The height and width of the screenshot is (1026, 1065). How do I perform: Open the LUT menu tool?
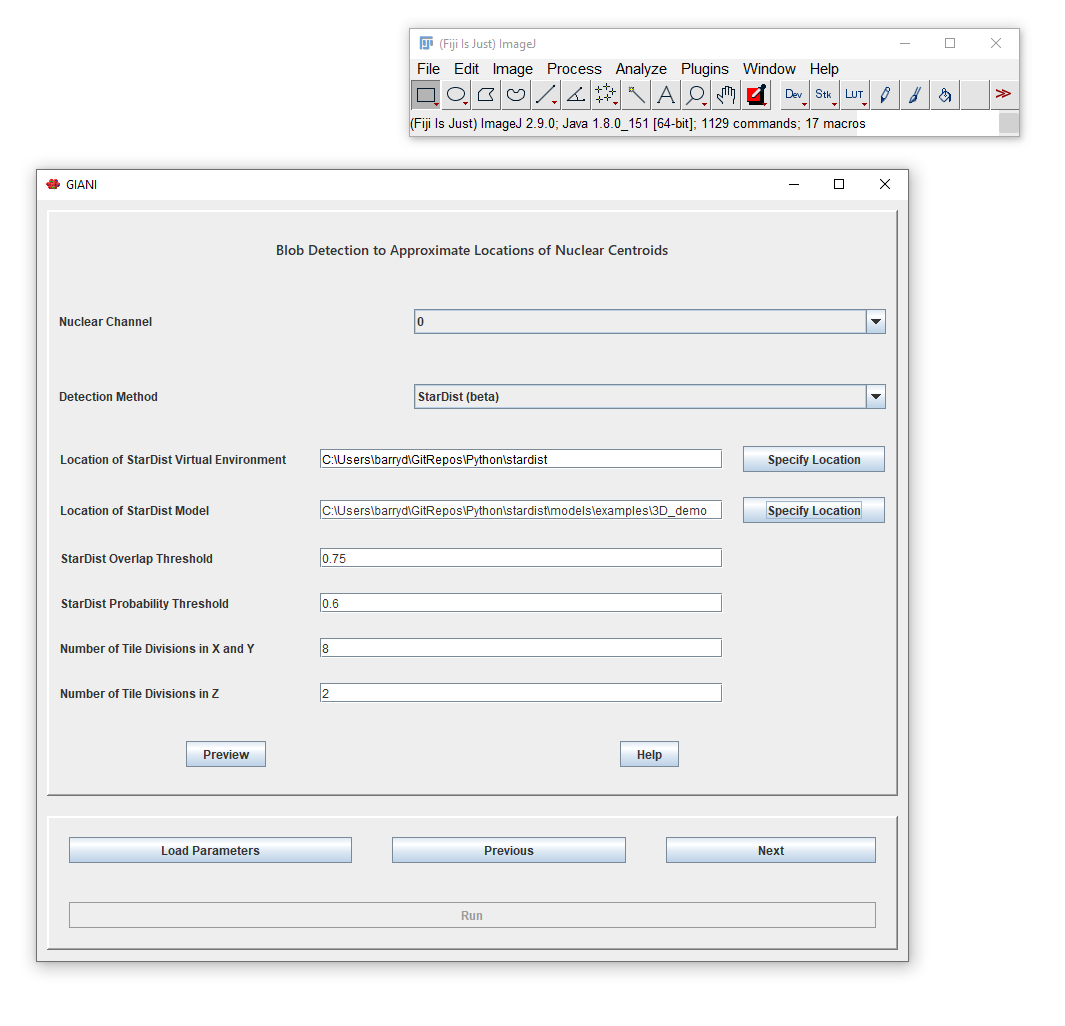tap(854, 95)
